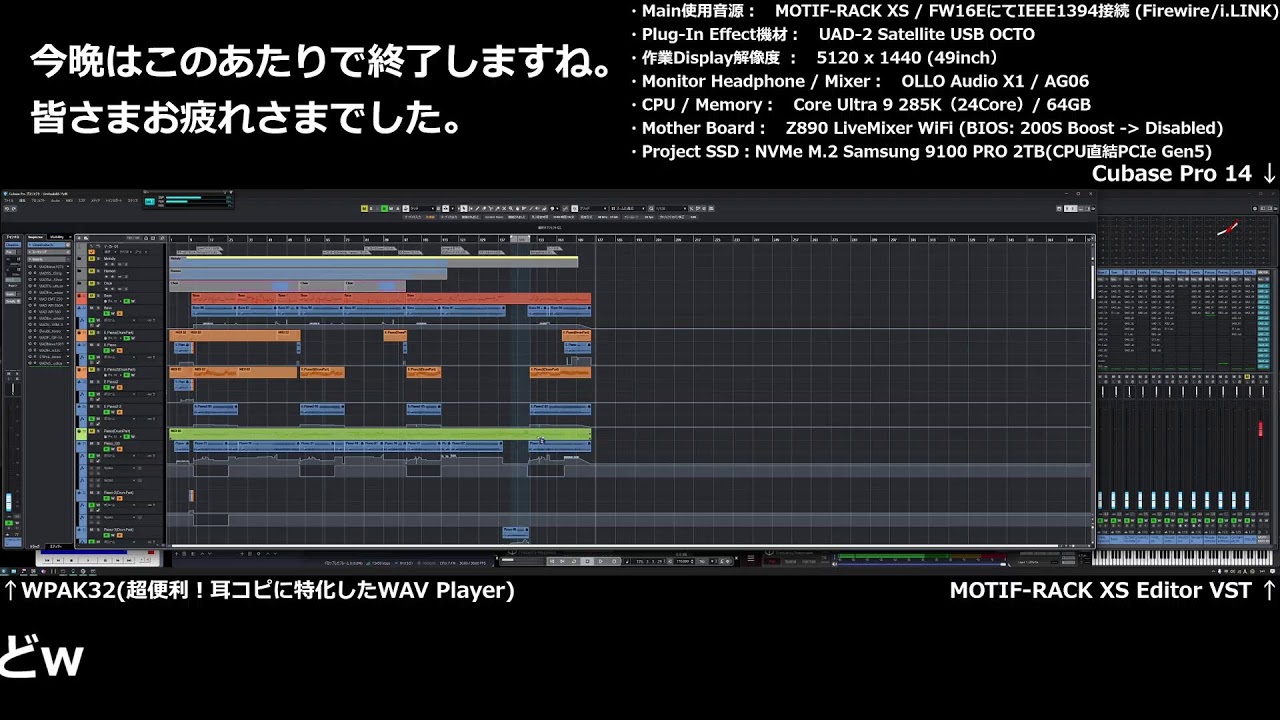The height and width of the screenshot is (720, 1280).
Task: Toggle the yellow global Mute state button
Action: coord(366,209)
